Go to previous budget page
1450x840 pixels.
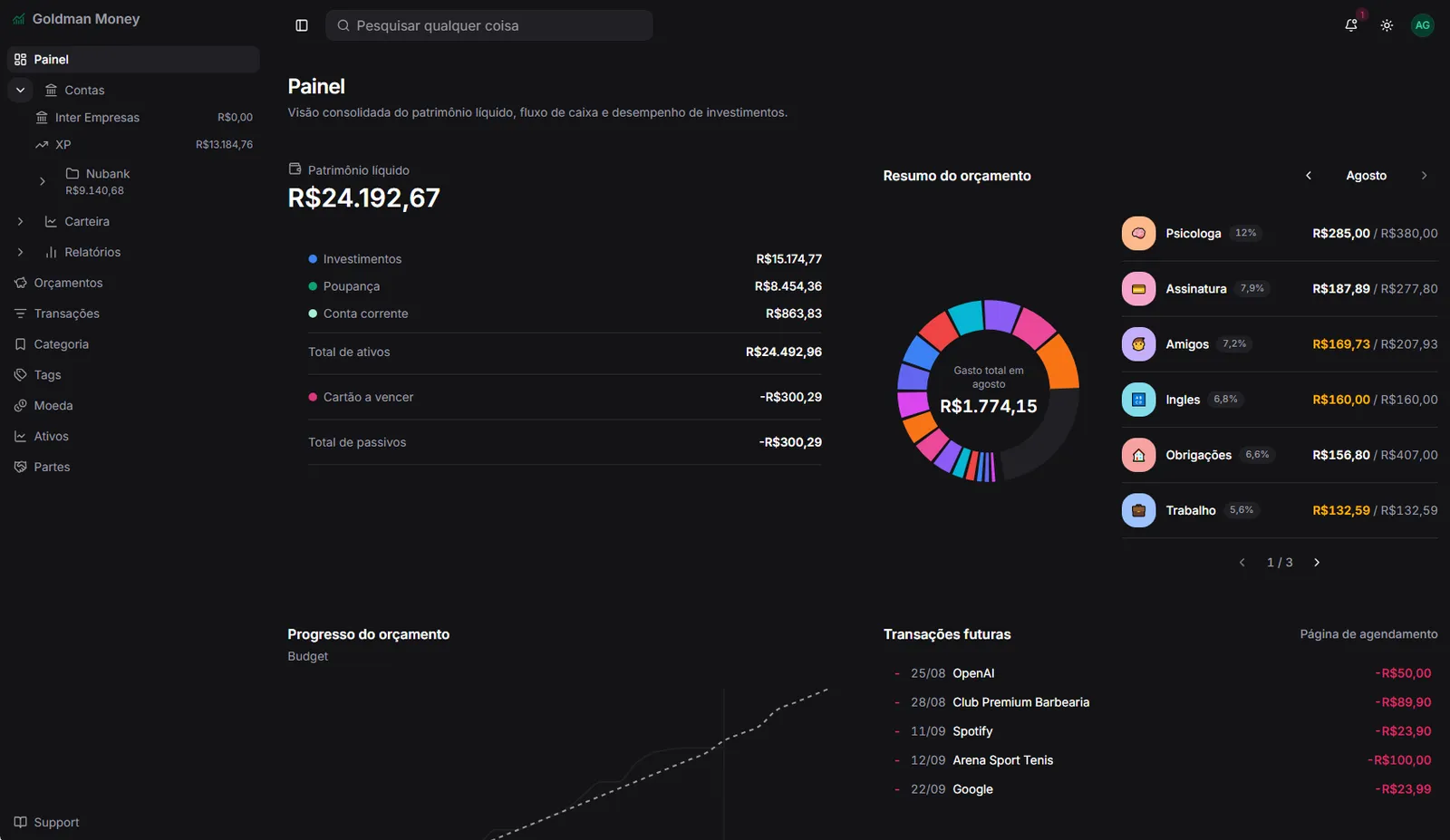pos(1242,563)
